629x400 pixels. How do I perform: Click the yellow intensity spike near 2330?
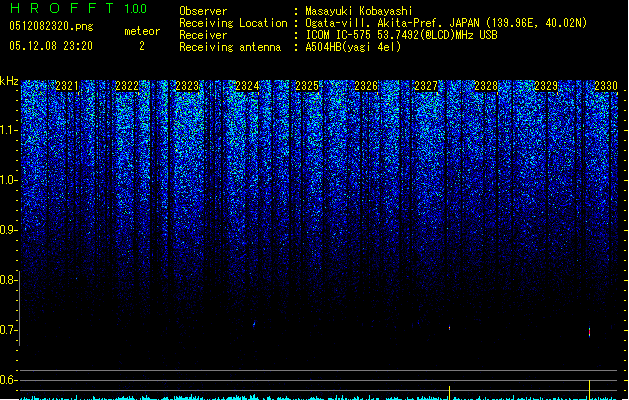[589, 390]
